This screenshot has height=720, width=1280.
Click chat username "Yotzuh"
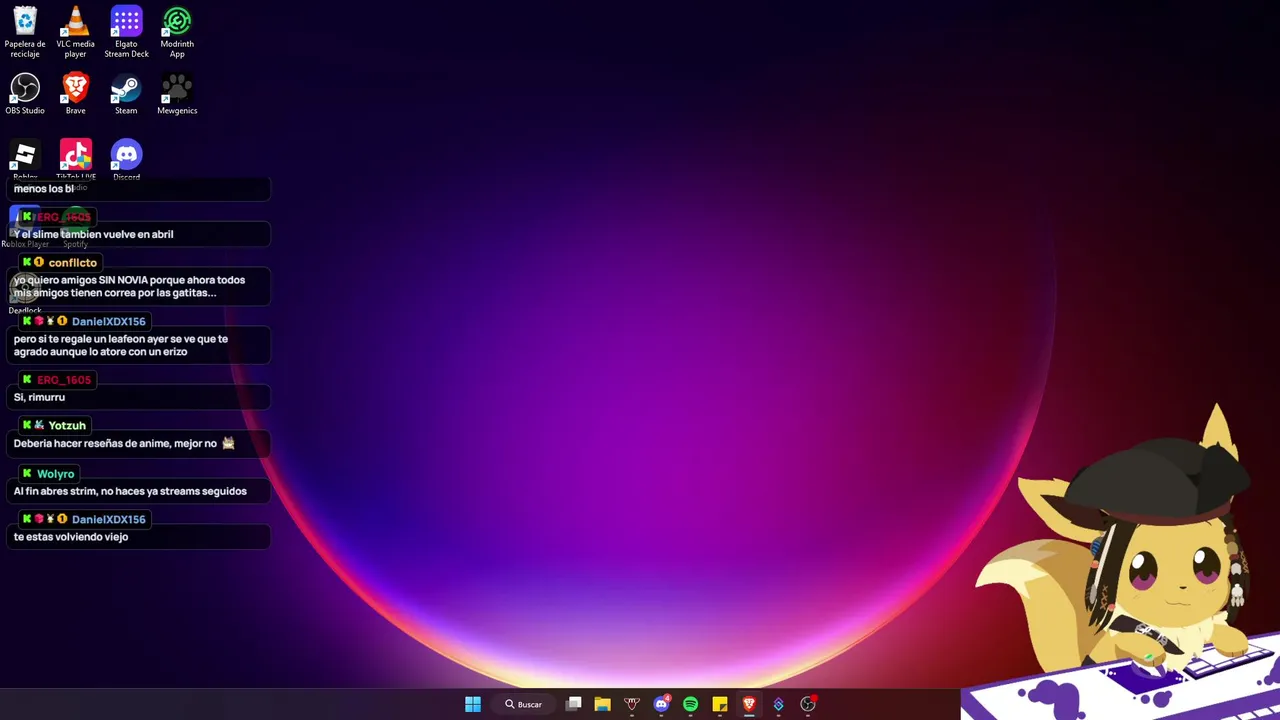coord(68,426)
